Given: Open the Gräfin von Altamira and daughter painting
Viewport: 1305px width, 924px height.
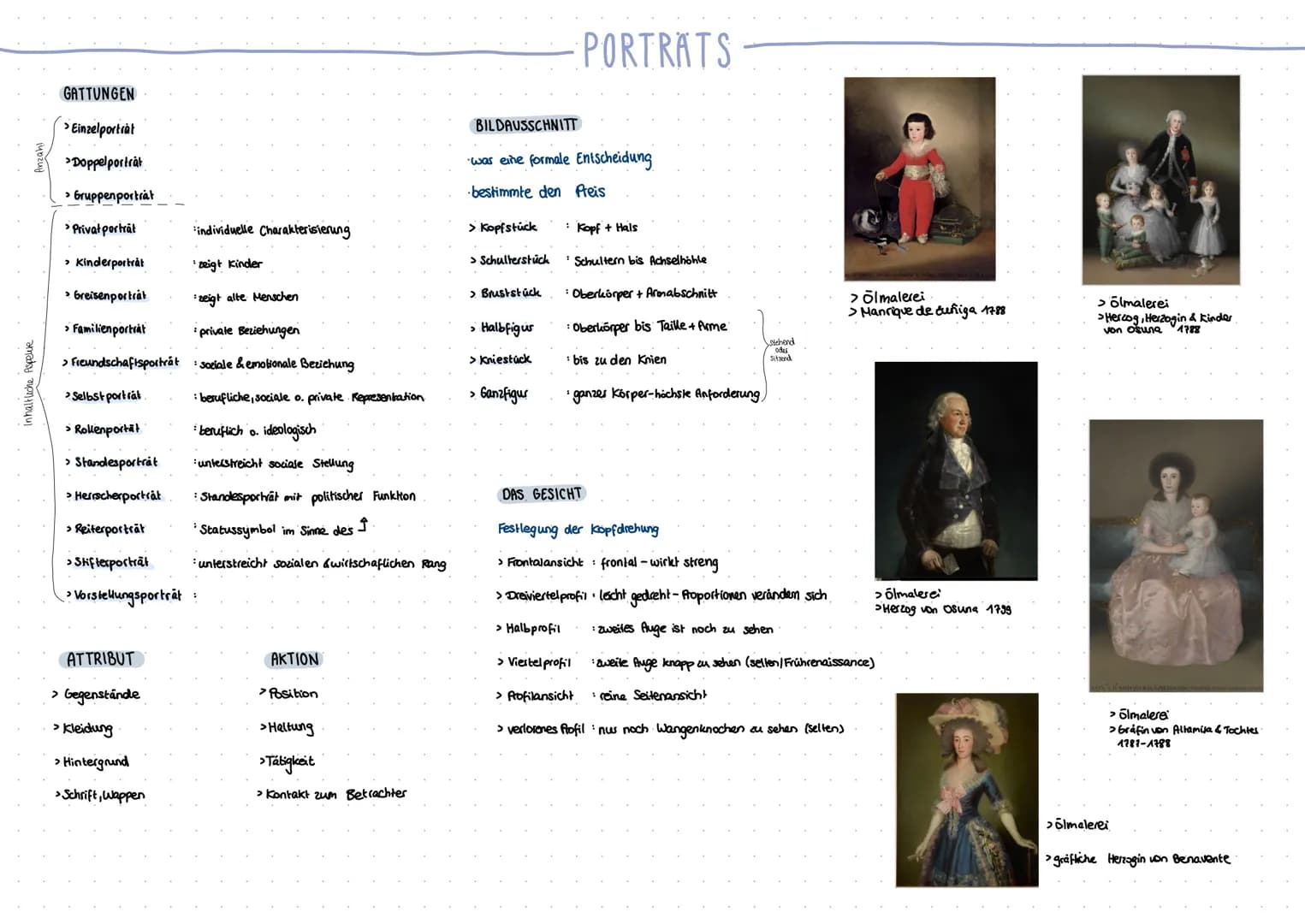Looking at the screenshot, I should coord(1176,555).
